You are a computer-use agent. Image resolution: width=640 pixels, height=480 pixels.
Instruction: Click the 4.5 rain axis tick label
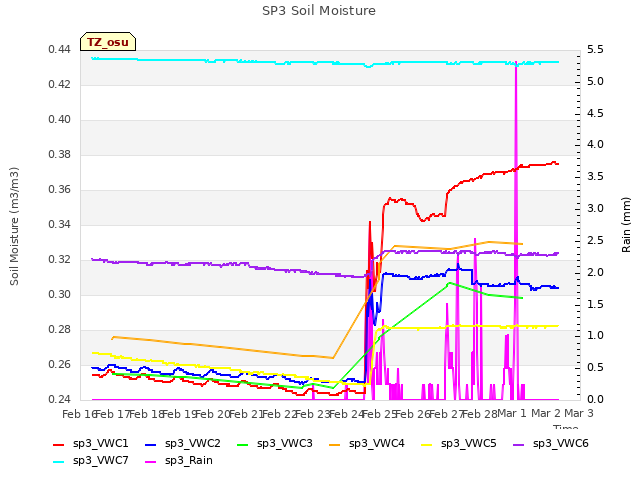(595, 113)
